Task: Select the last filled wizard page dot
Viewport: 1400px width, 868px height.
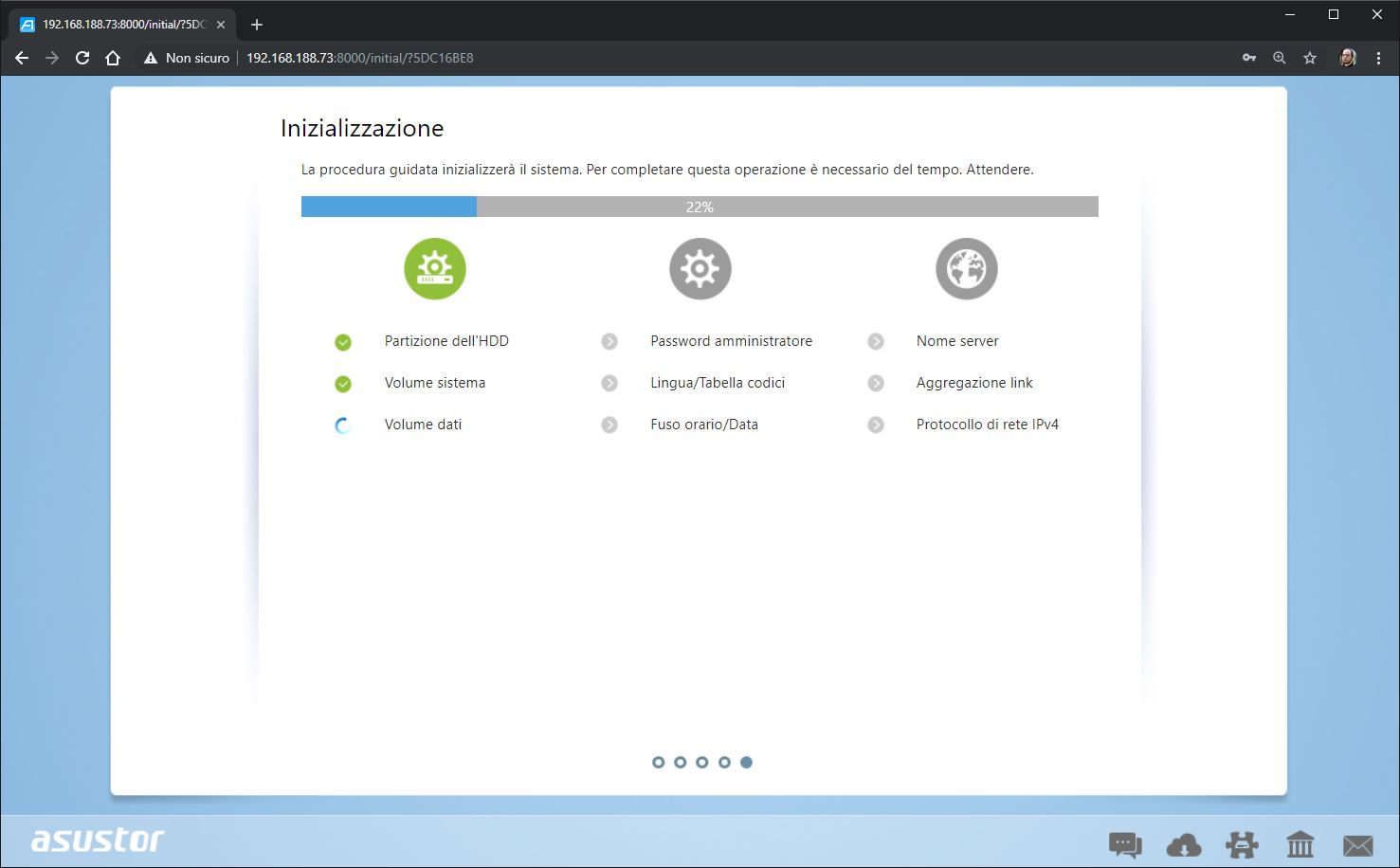Action: point(747,762)
